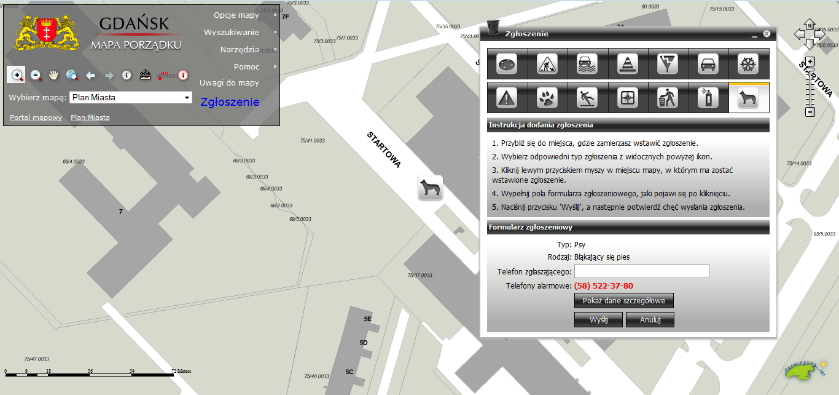The width and height of the screenshot is (839, 395).
Task: Open the Portal mapowy link
Action: click(36, 117)
